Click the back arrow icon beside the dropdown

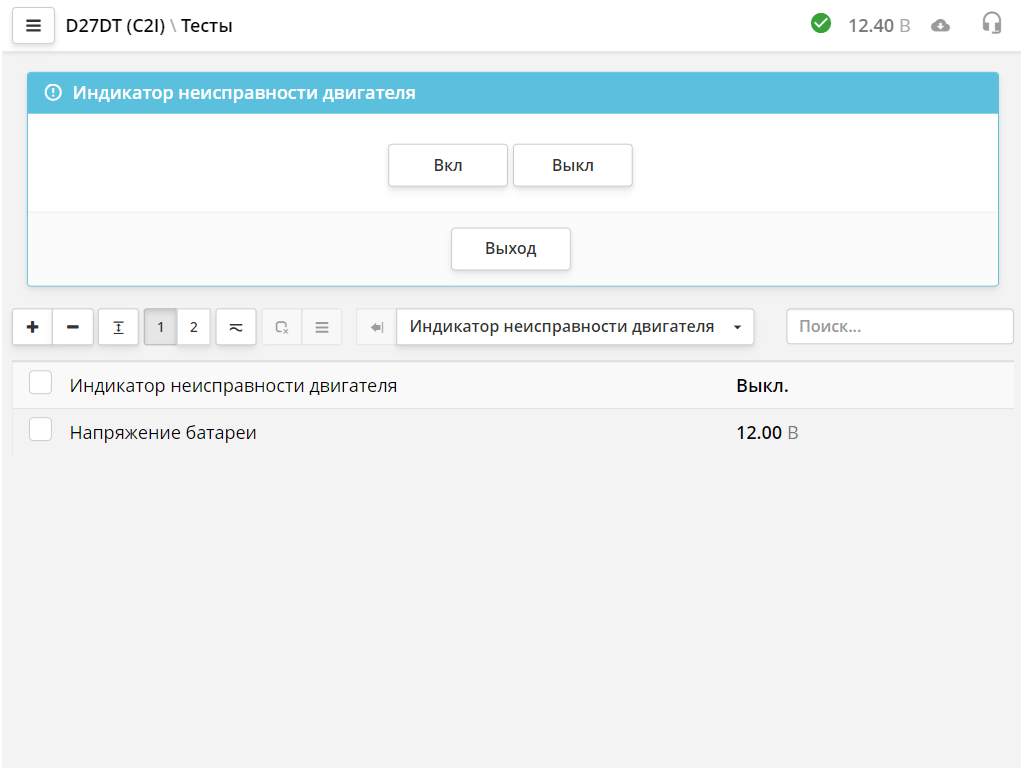point(374,326)
